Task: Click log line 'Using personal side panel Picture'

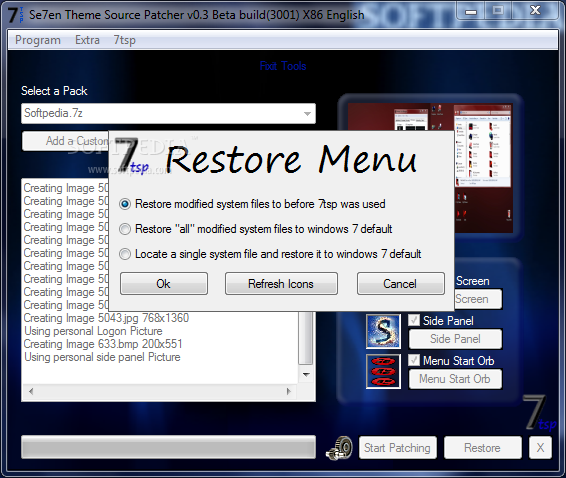Action: (102, 357)
